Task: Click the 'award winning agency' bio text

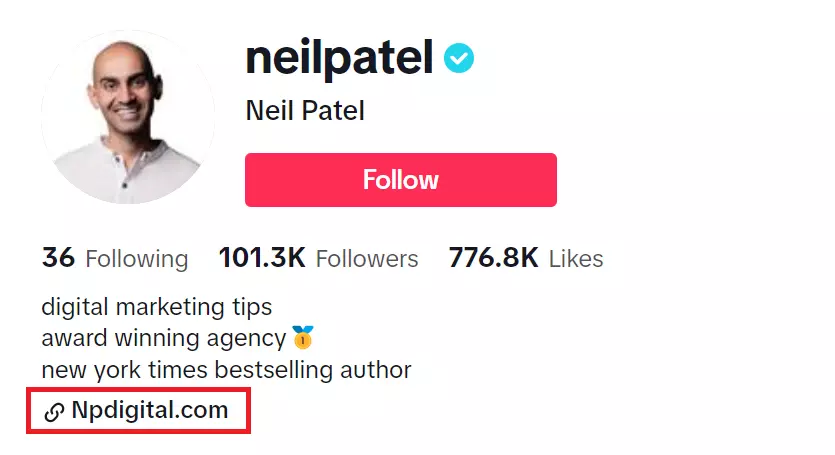Action: (164, 338)
